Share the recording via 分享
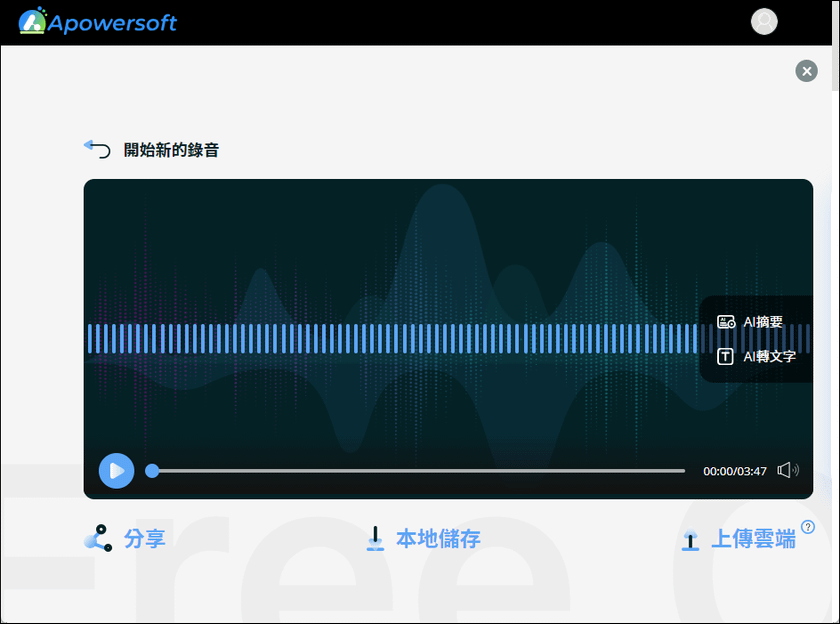The image size is (840, 624). tap(145, 538)
